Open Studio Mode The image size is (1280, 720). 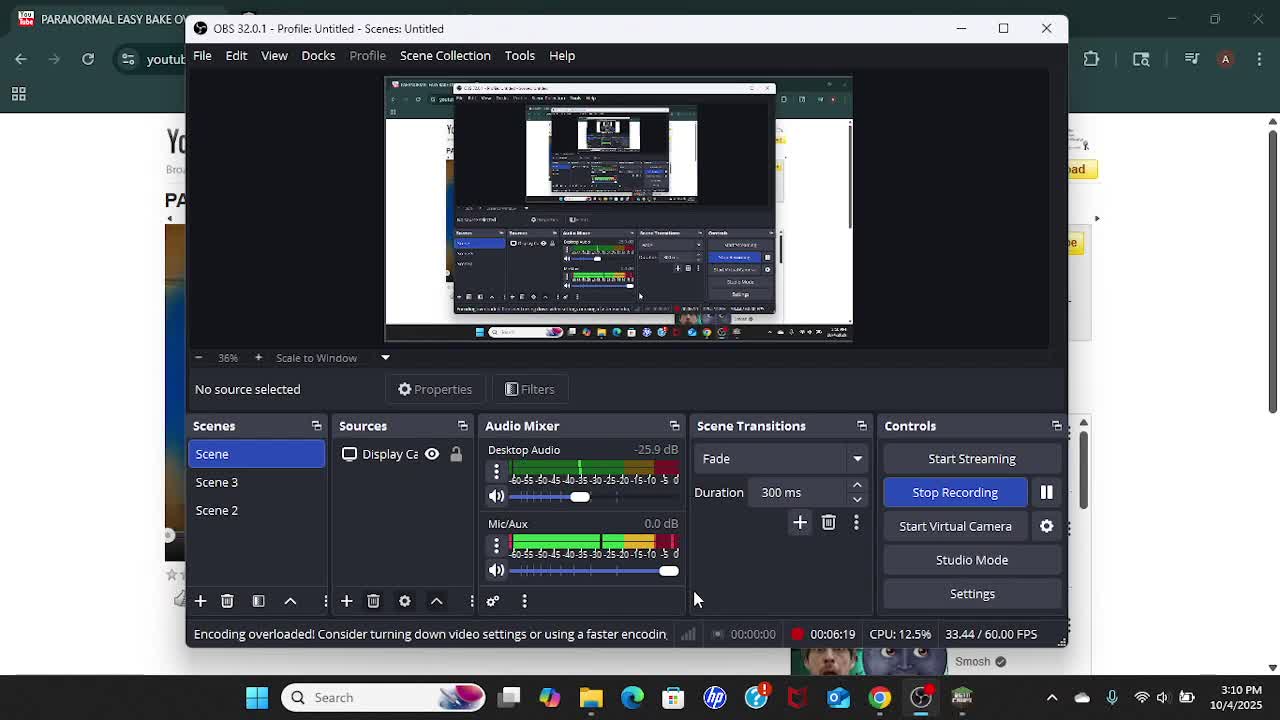971,560
